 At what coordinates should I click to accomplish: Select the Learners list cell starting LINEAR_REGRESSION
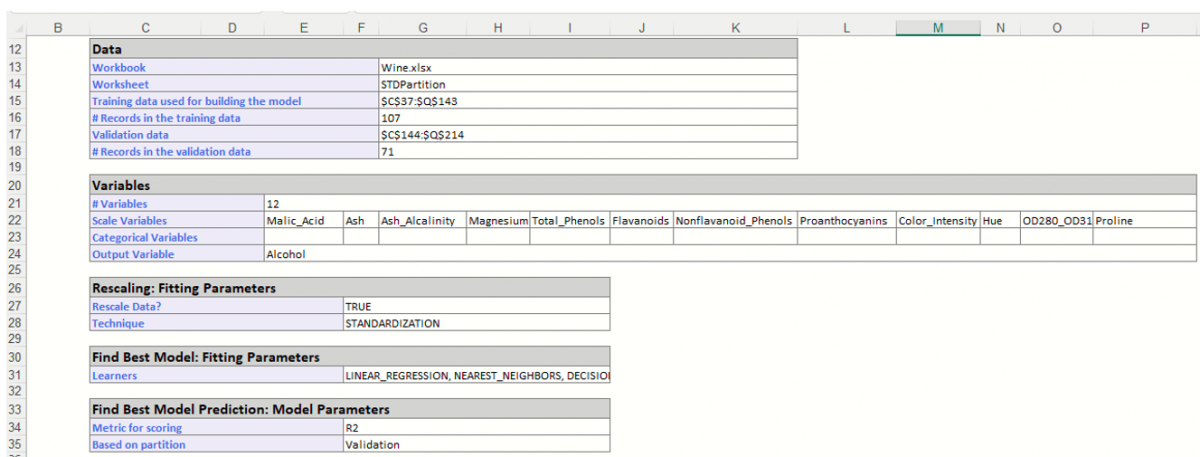tap(475, 376)
